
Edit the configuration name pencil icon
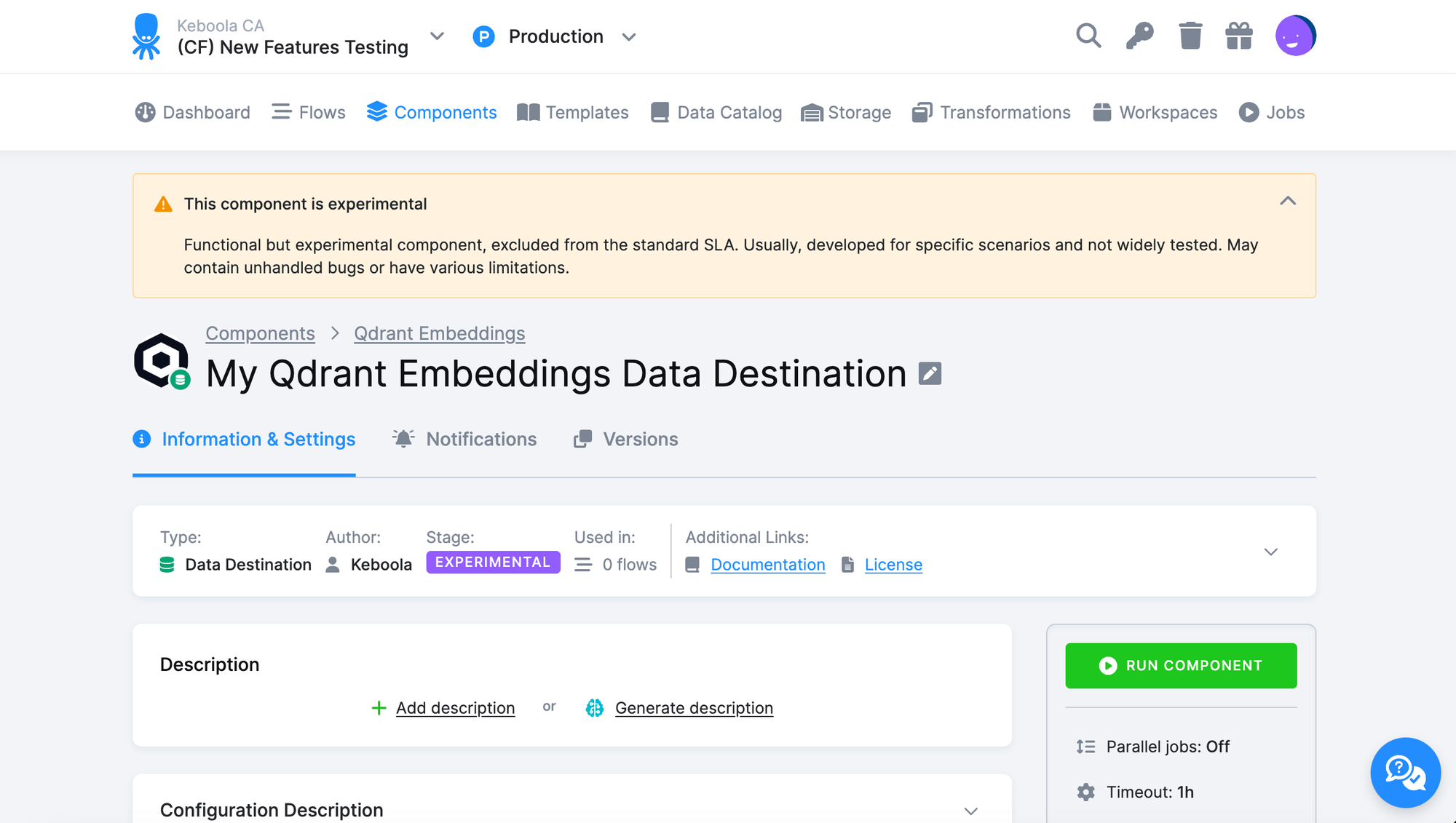click(x=930, y=373)
